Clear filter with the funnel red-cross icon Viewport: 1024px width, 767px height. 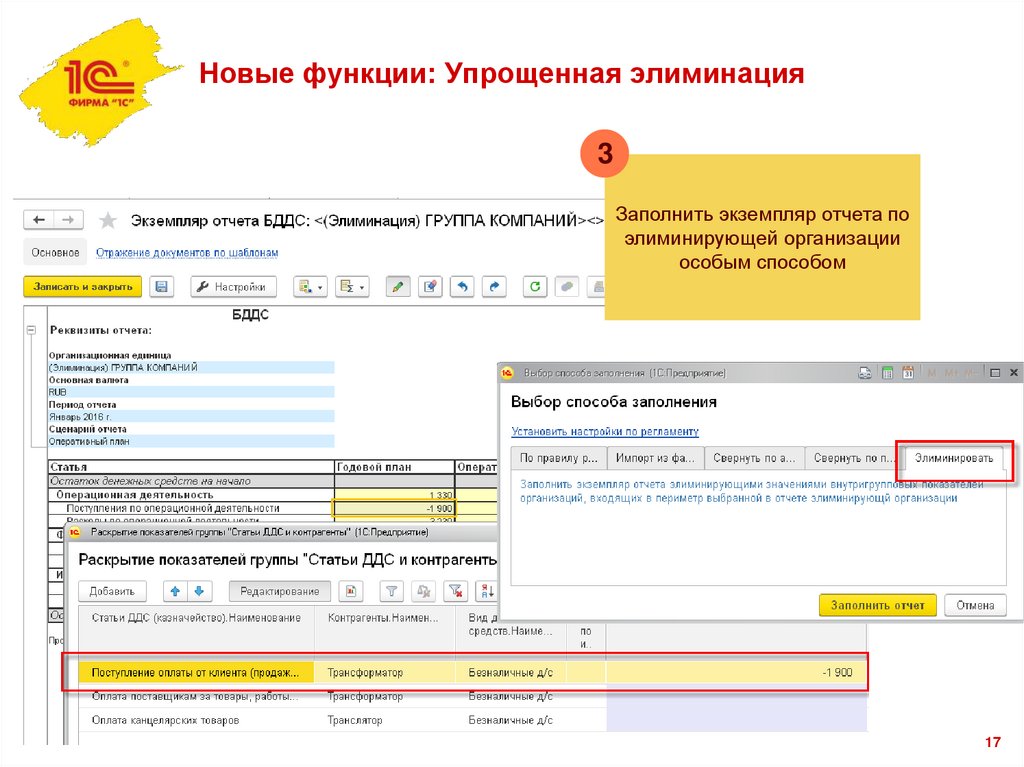[456, 591]
